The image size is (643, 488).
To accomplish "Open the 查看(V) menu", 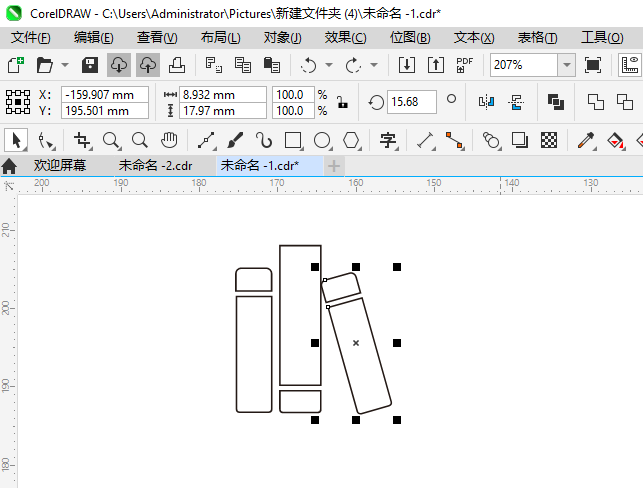I will [x=157, y=38].
